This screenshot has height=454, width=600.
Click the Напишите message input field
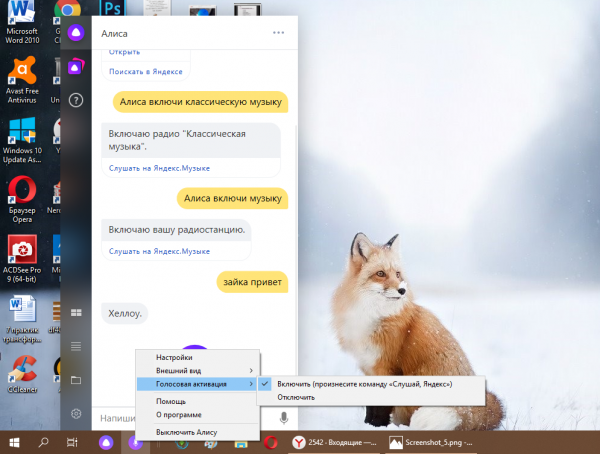(x=117, y=418)
